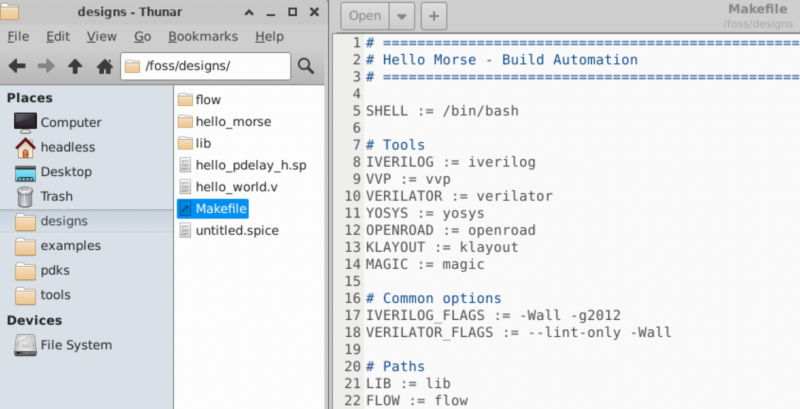
Task: Click the search magnifier icon
Action: [x=306, y=66]
